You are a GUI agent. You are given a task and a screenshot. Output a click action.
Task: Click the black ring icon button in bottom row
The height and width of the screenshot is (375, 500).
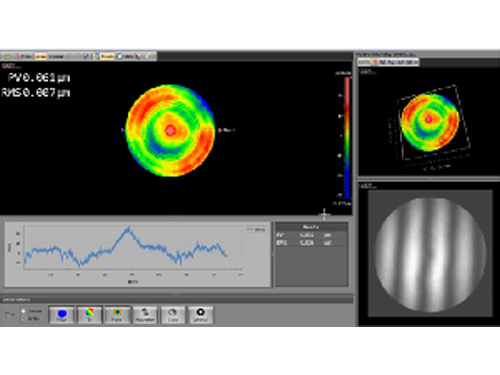click(200, 315)
